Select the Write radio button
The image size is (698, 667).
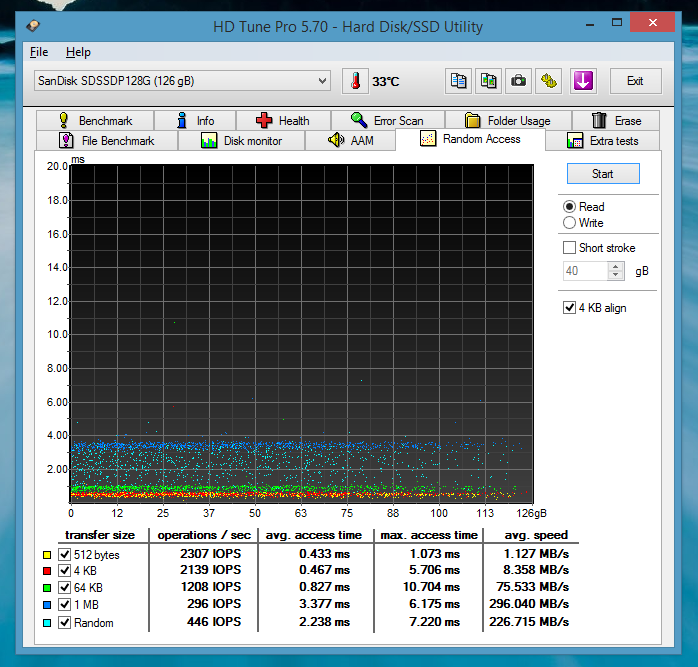[569, 223]
